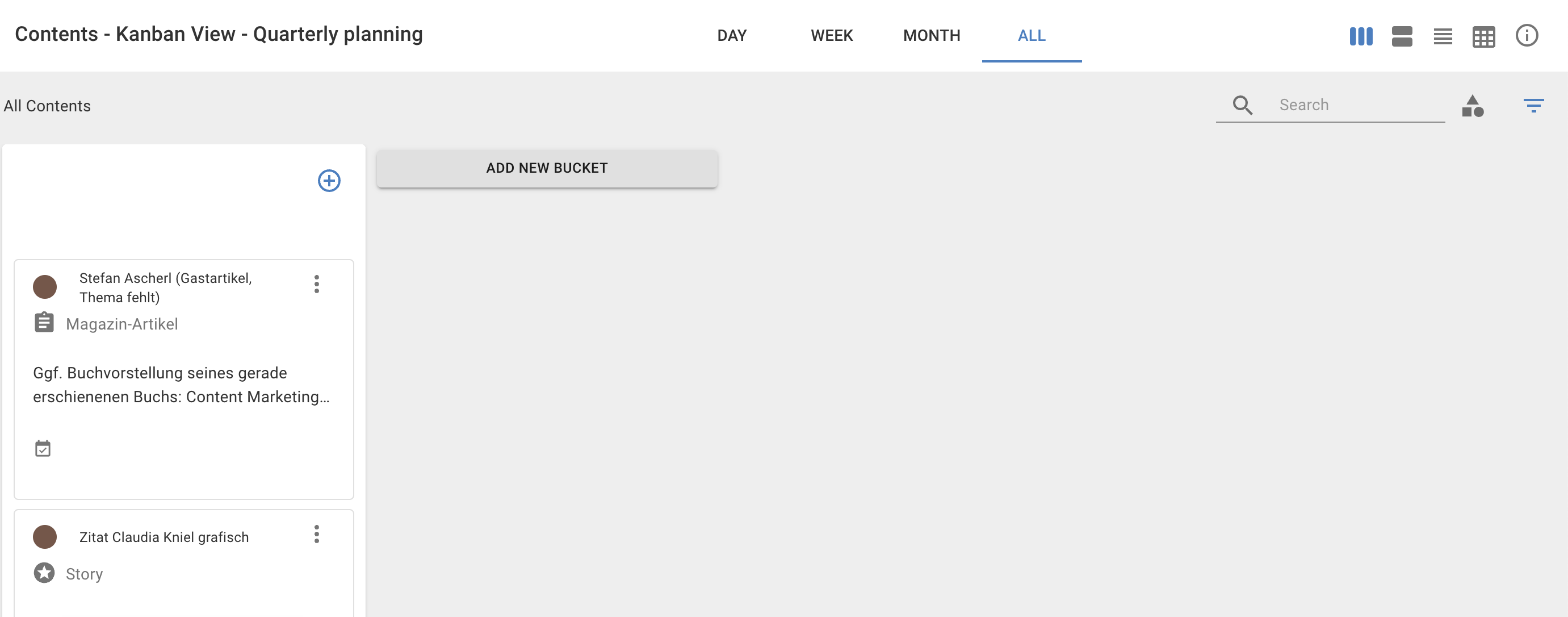Image resolution: width=1568 pixels, height=617 pixels.
Task: Click the All Contents heading
Action: (x=47, y=106)
